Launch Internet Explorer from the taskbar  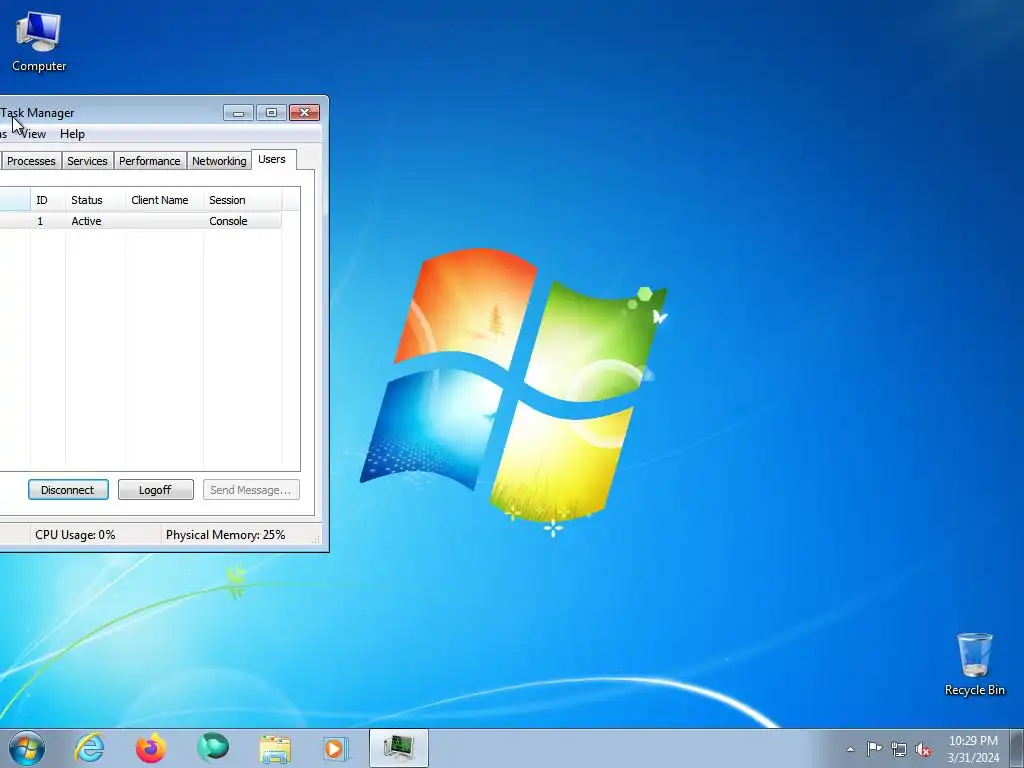click(89, 748)
